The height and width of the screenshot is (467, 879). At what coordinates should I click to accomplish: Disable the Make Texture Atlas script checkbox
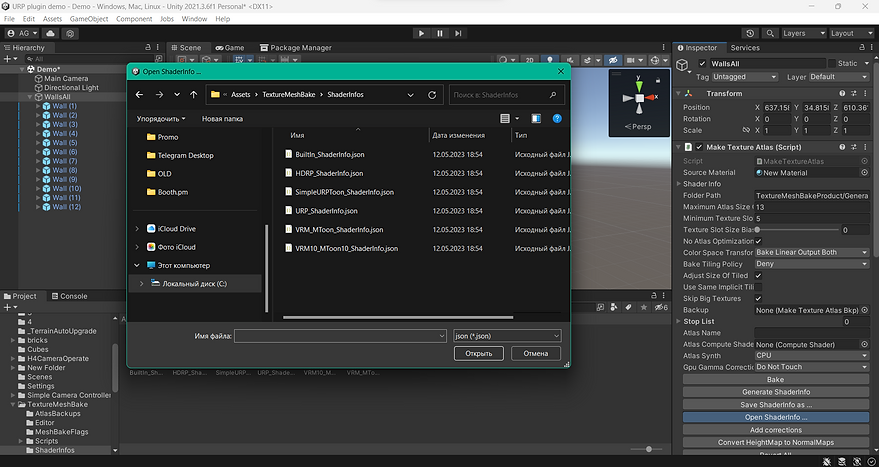click(699, 147)
